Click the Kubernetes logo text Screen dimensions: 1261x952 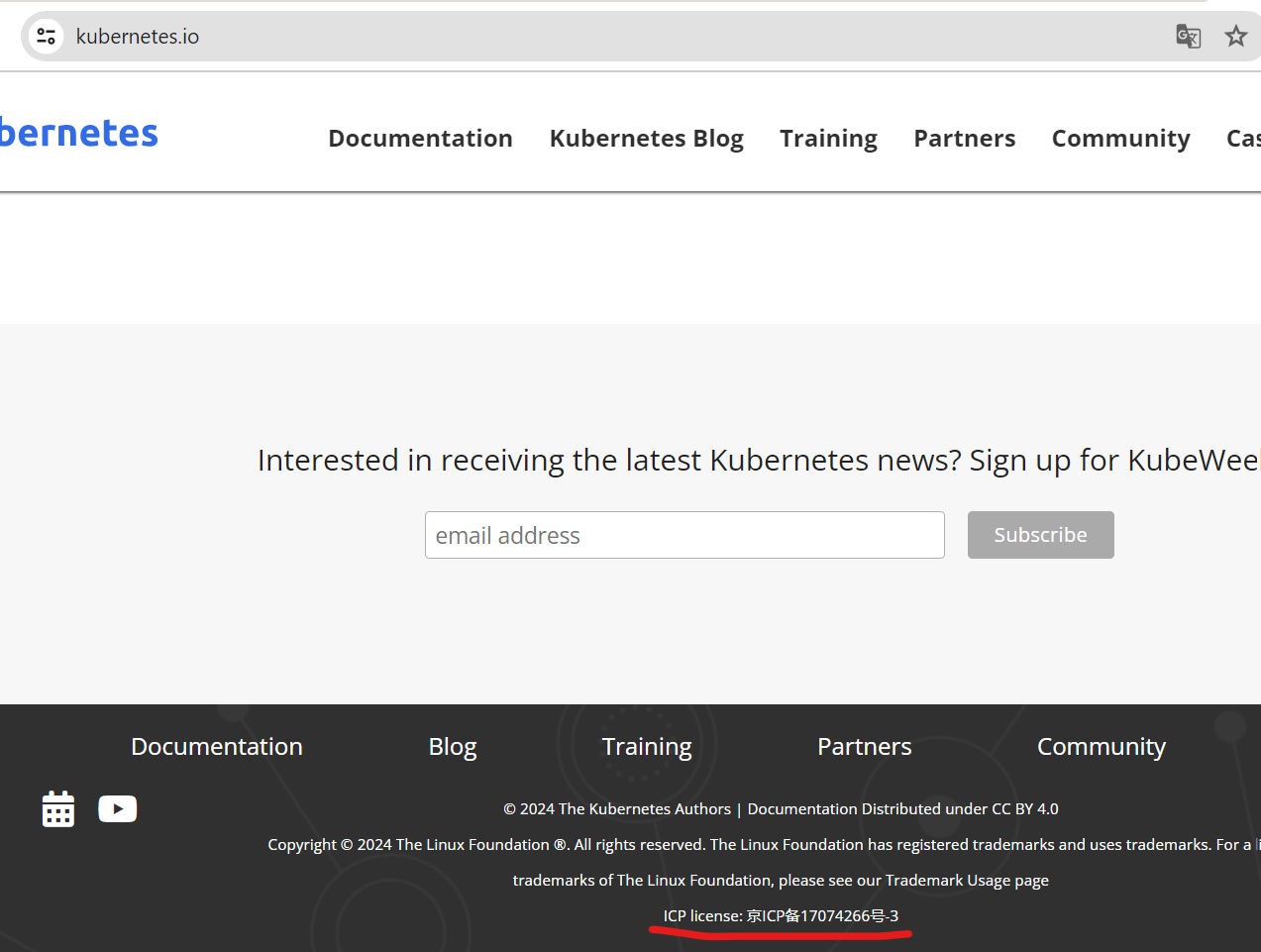tap(78, 134)
